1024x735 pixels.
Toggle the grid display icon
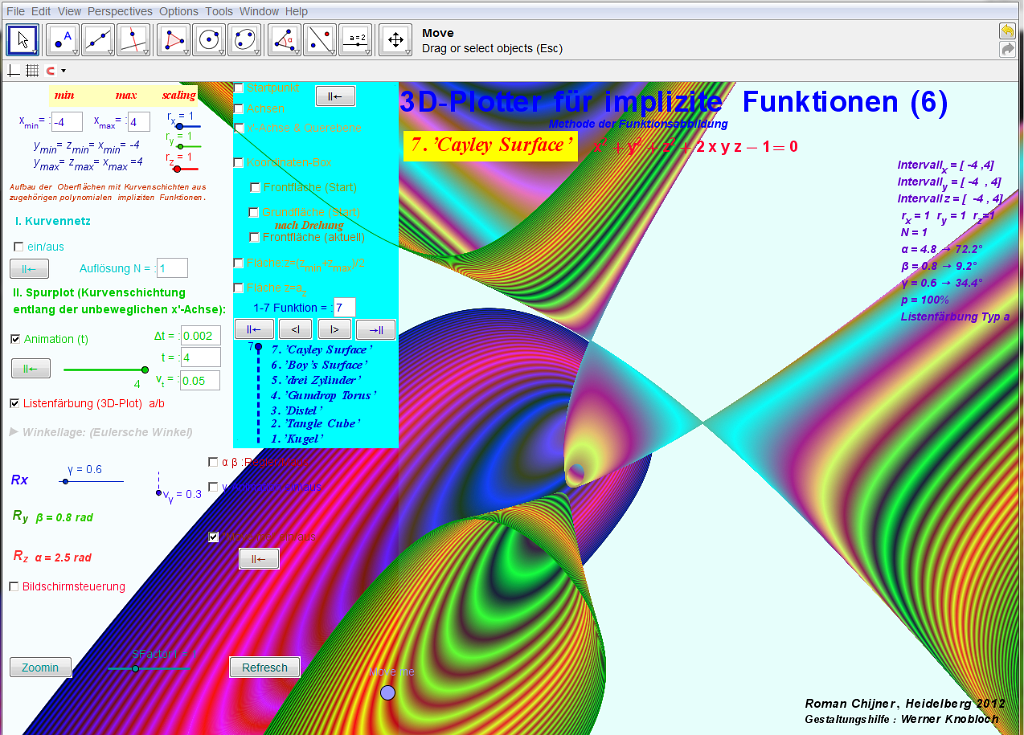point(32,70)
